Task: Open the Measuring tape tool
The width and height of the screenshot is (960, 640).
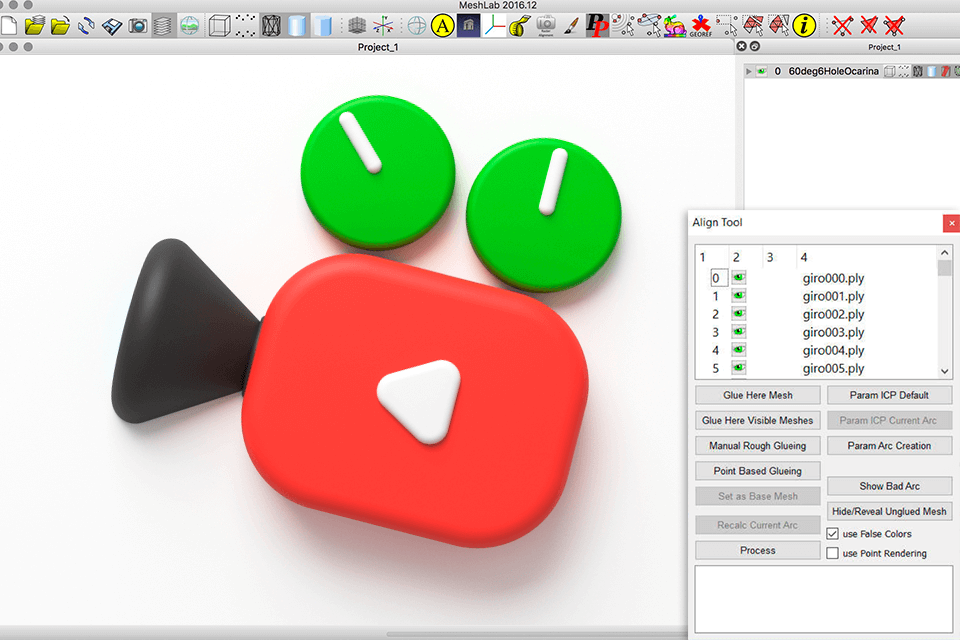Action: coord(518,26)
